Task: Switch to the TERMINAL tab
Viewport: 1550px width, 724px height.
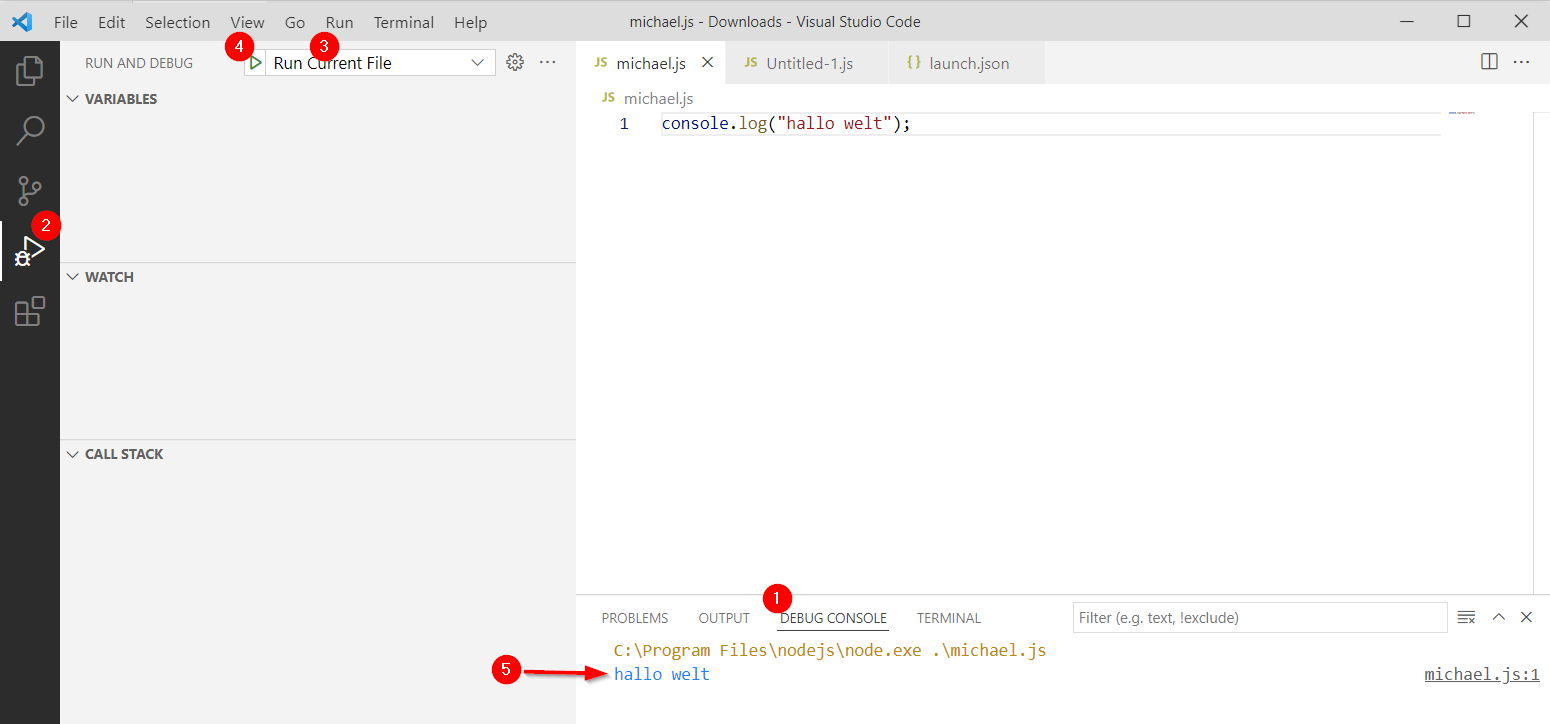Action: pos(948,617)
